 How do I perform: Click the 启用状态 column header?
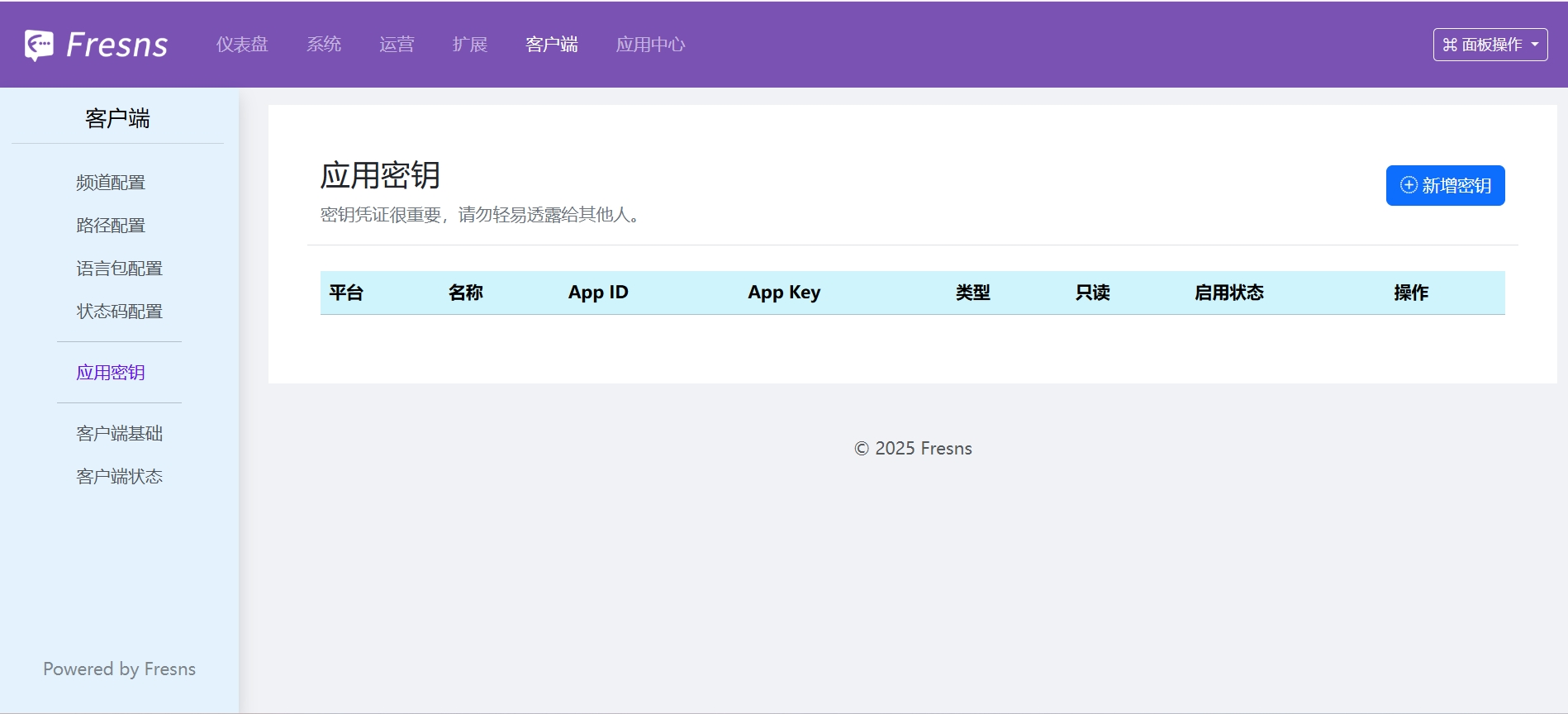pyautogui.click(x=1228, y=293)
